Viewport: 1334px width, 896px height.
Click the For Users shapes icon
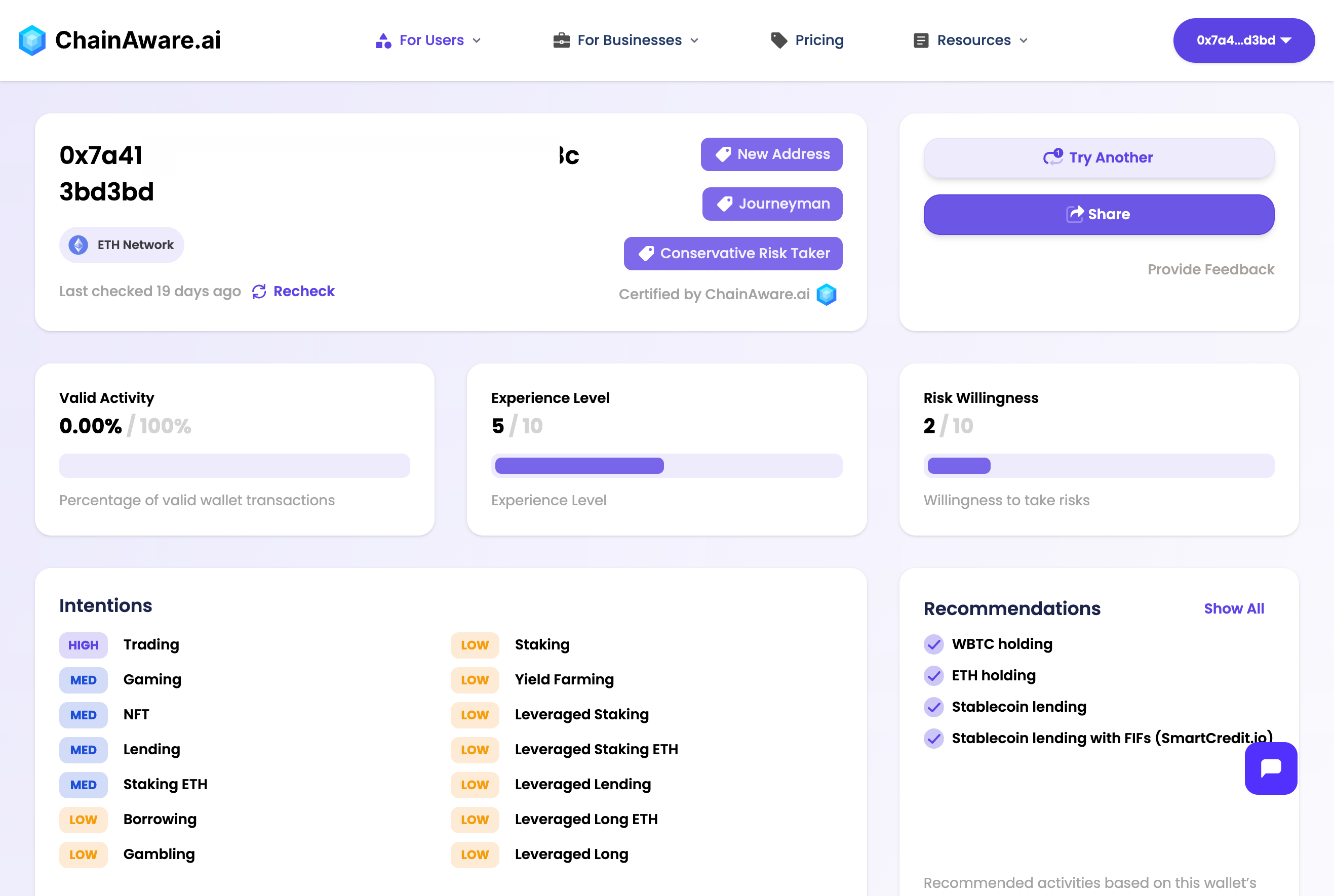[383, 40]
